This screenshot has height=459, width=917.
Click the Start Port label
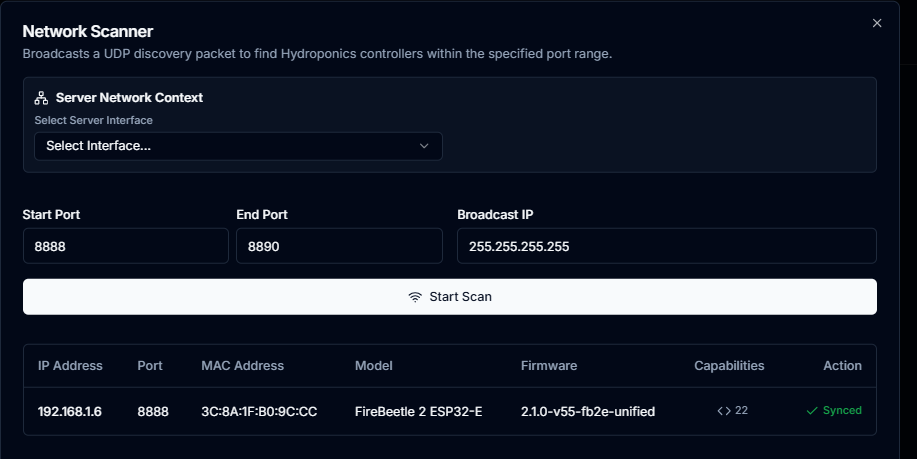click(x=51, y=215)
